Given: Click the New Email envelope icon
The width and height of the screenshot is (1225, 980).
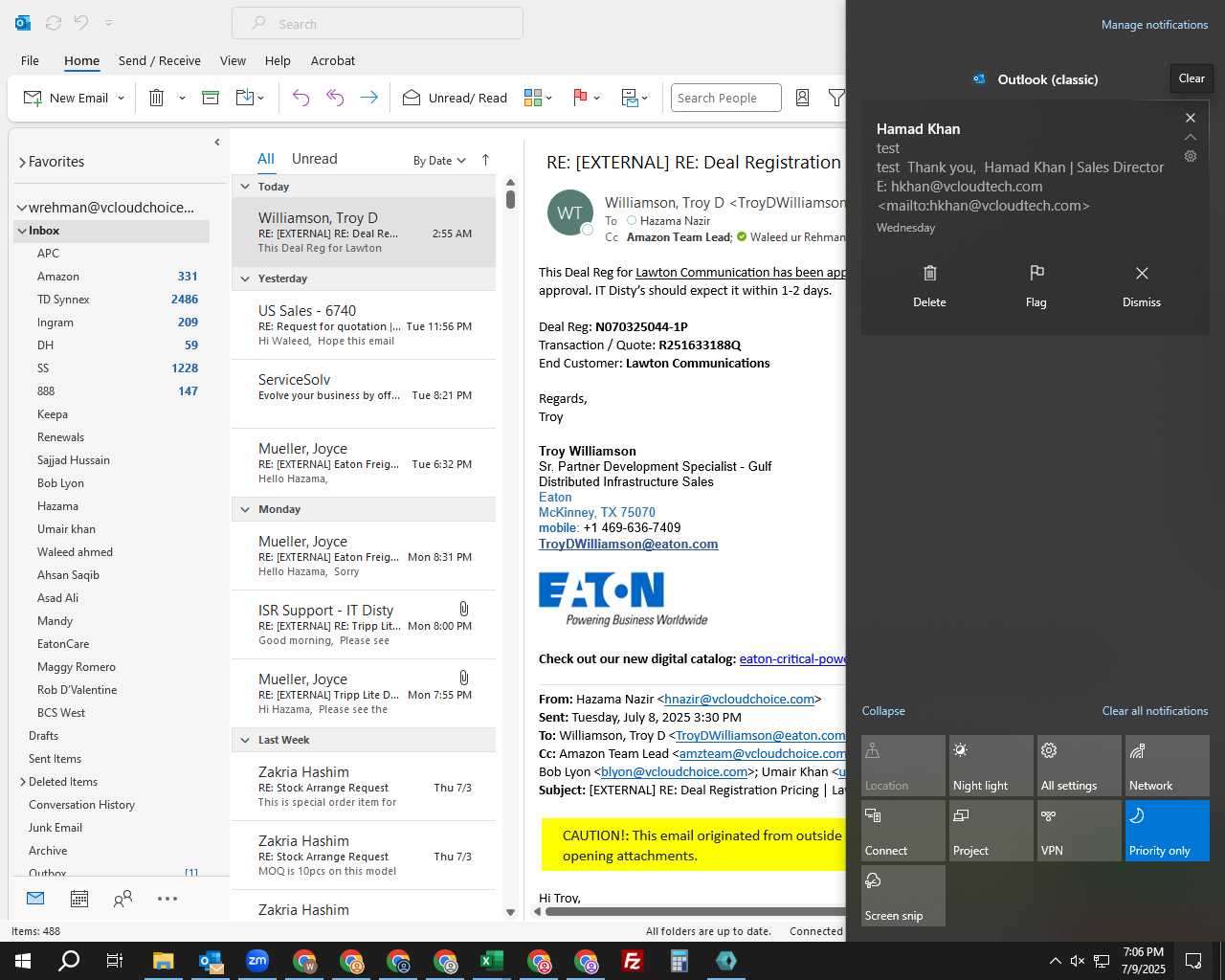Looking at the screenshot, I should 33,98.
